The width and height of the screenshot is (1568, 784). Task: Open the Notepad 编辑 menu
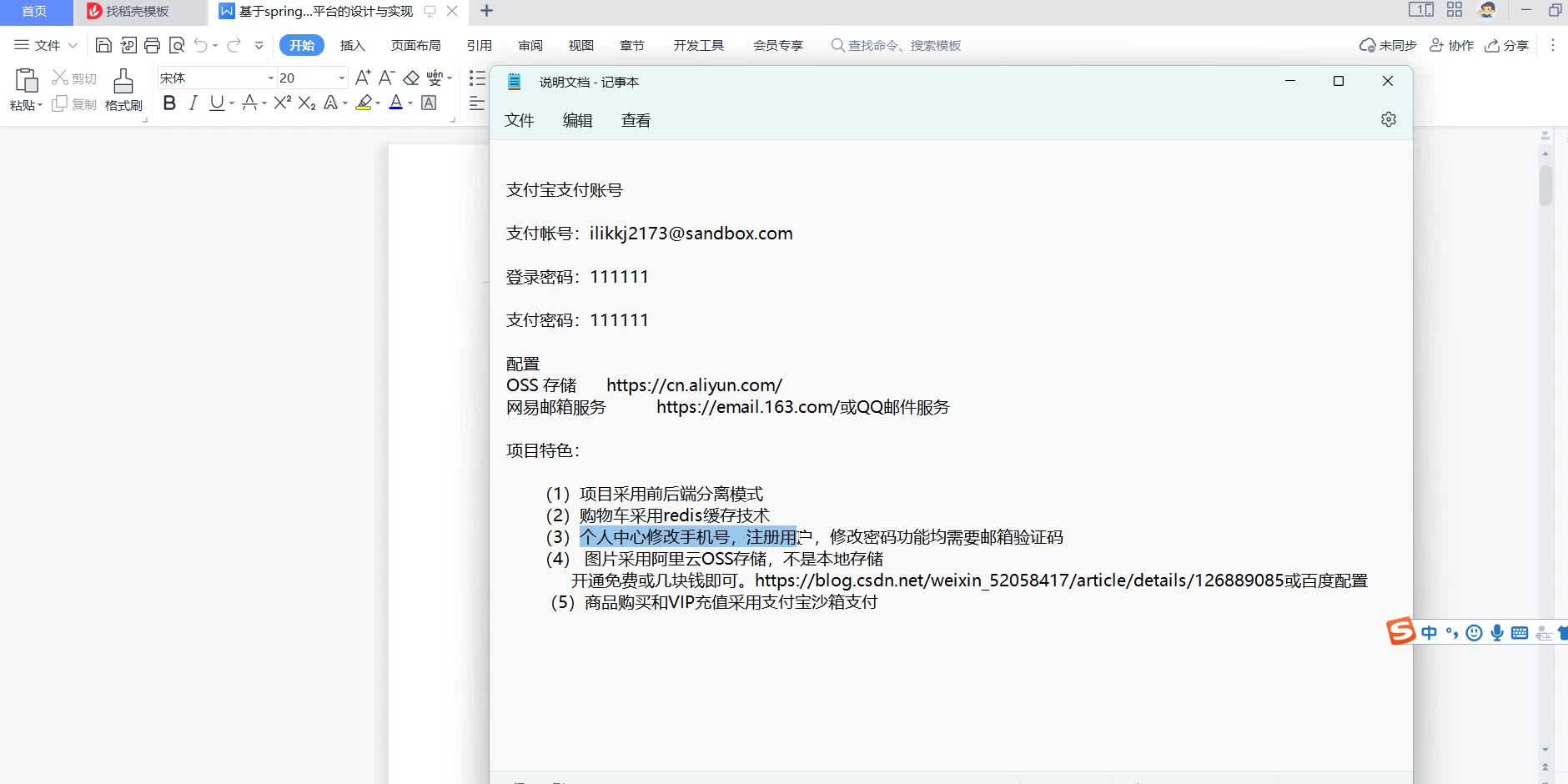pos(578,120)
